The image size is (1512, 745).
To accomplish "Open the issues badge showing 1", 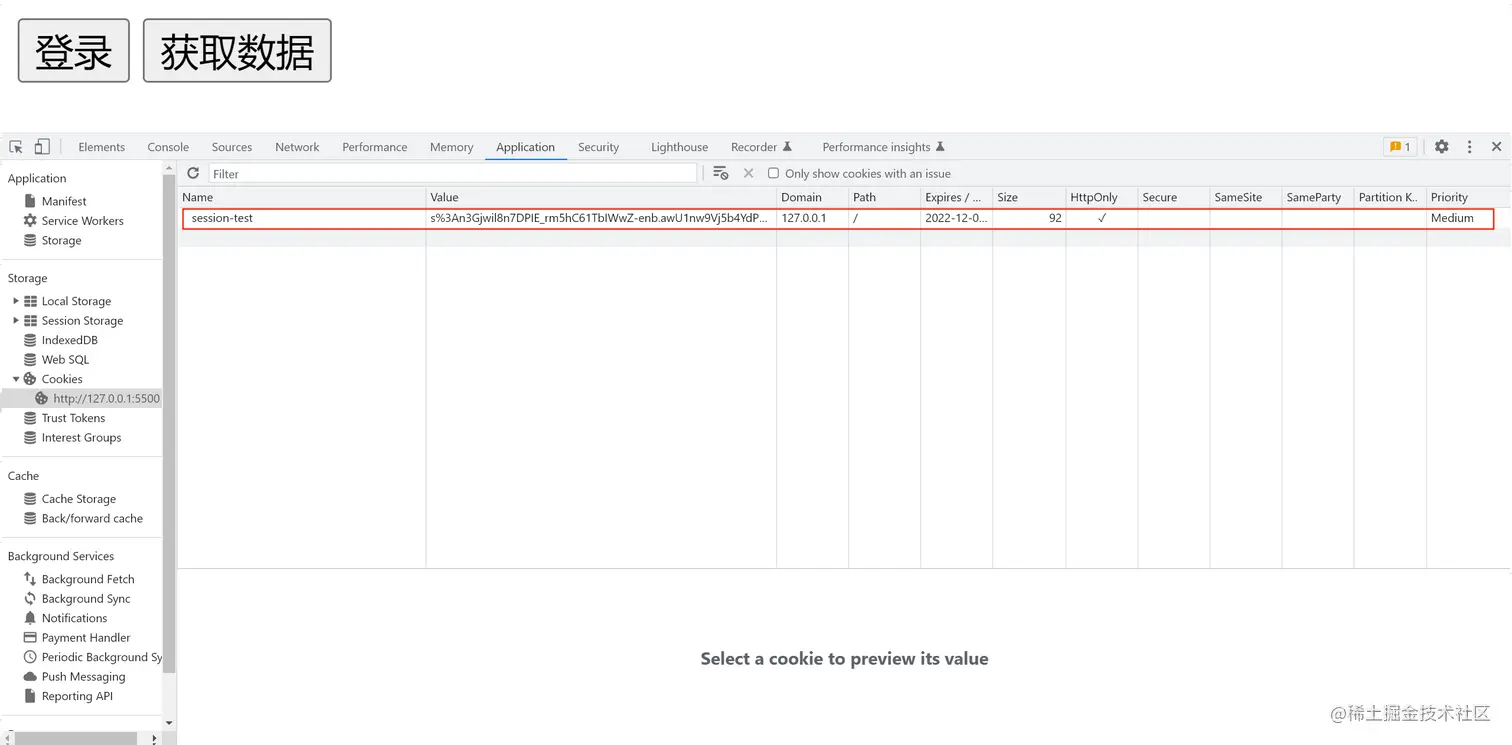I will click(1400, 147).
